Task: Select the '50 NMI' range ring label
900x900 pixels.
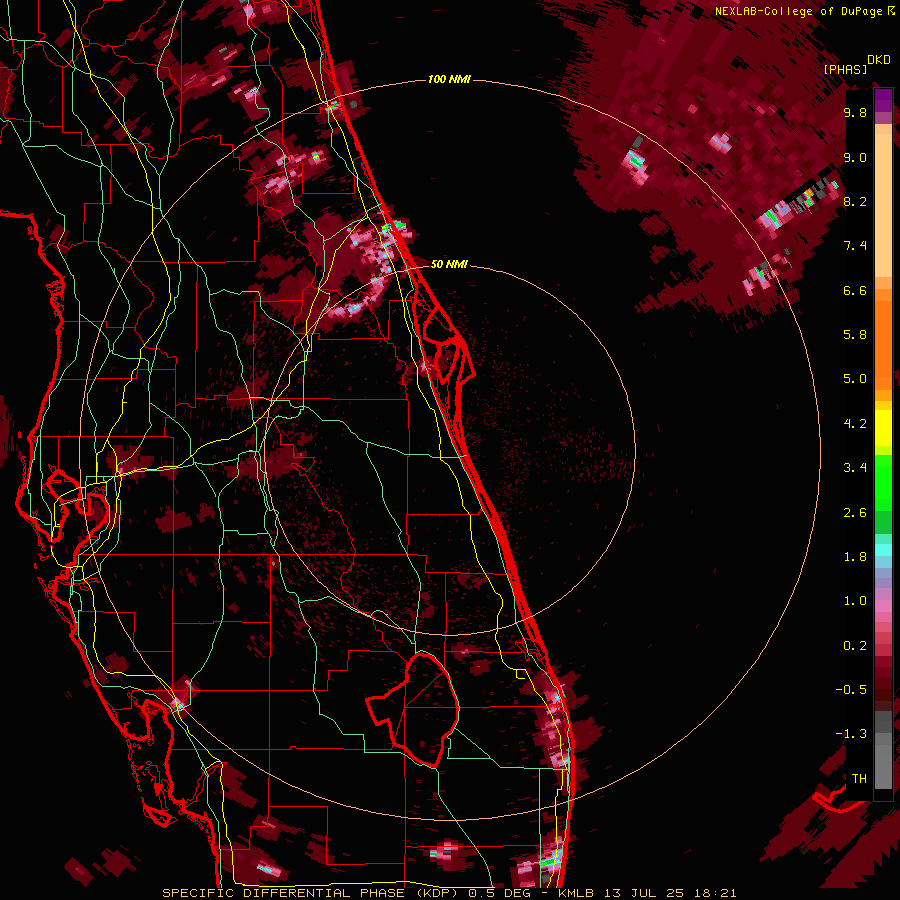Action: pos(449,264)
